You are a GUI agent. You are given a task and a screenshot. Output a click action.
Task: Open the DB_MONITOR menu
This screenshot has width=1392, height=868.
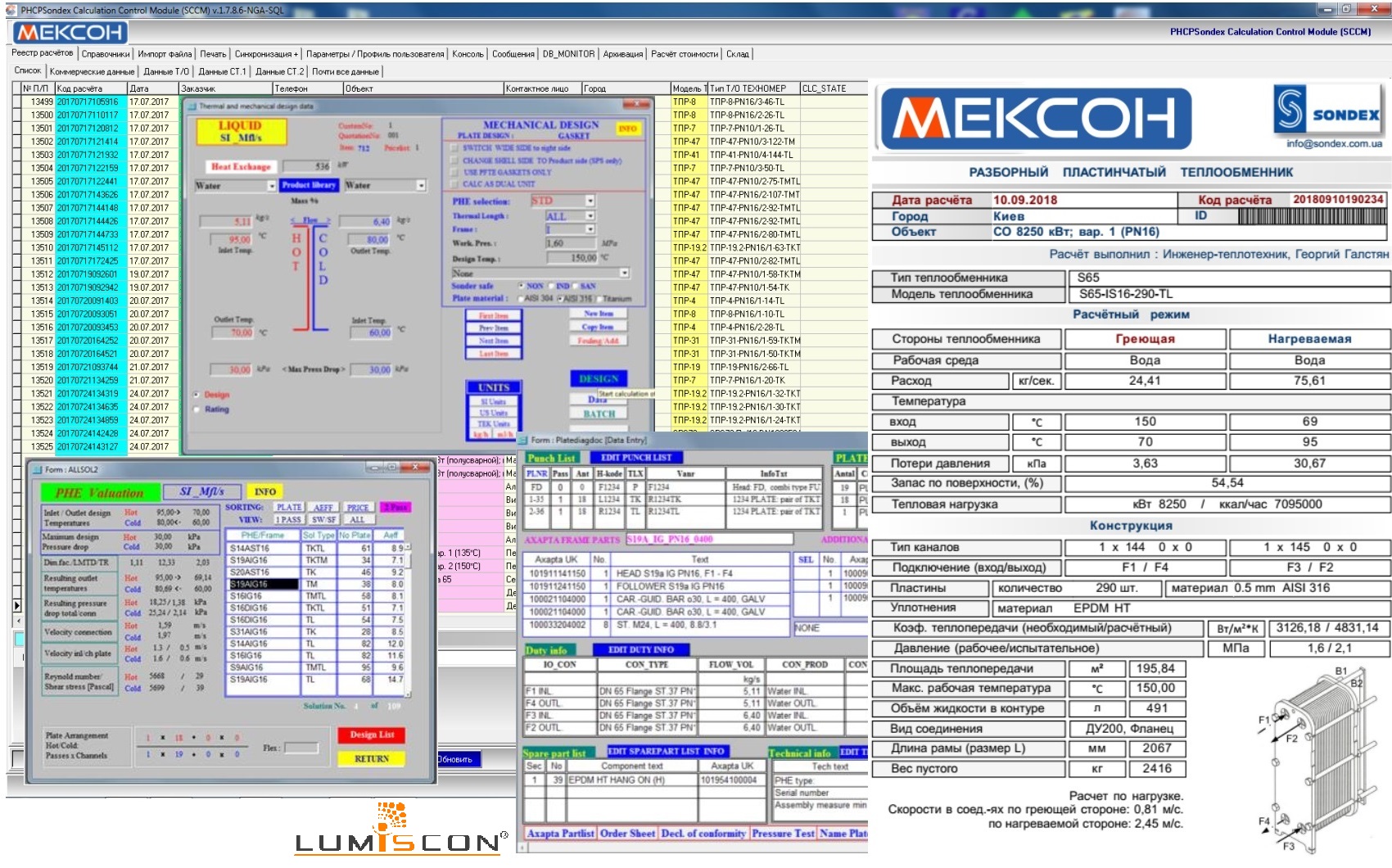[x=568, y=54]
